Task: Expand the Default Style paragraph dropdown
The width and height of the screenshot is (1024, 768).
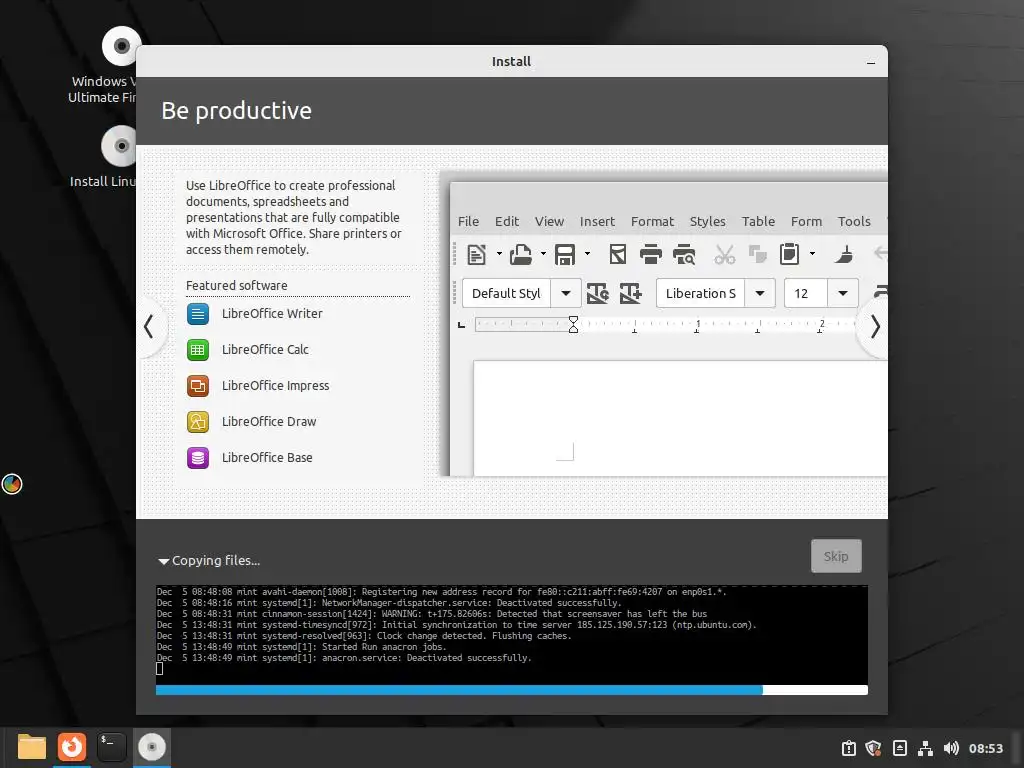Action: (566, 293)
